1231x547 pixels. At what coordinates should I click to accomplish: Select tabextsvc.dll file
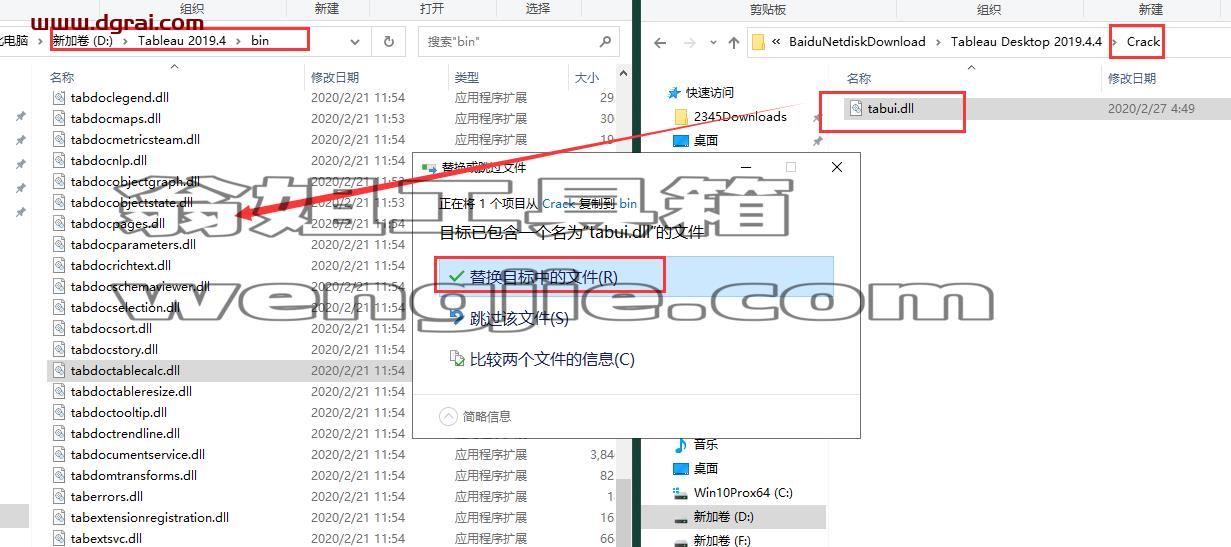pos(106,539)
